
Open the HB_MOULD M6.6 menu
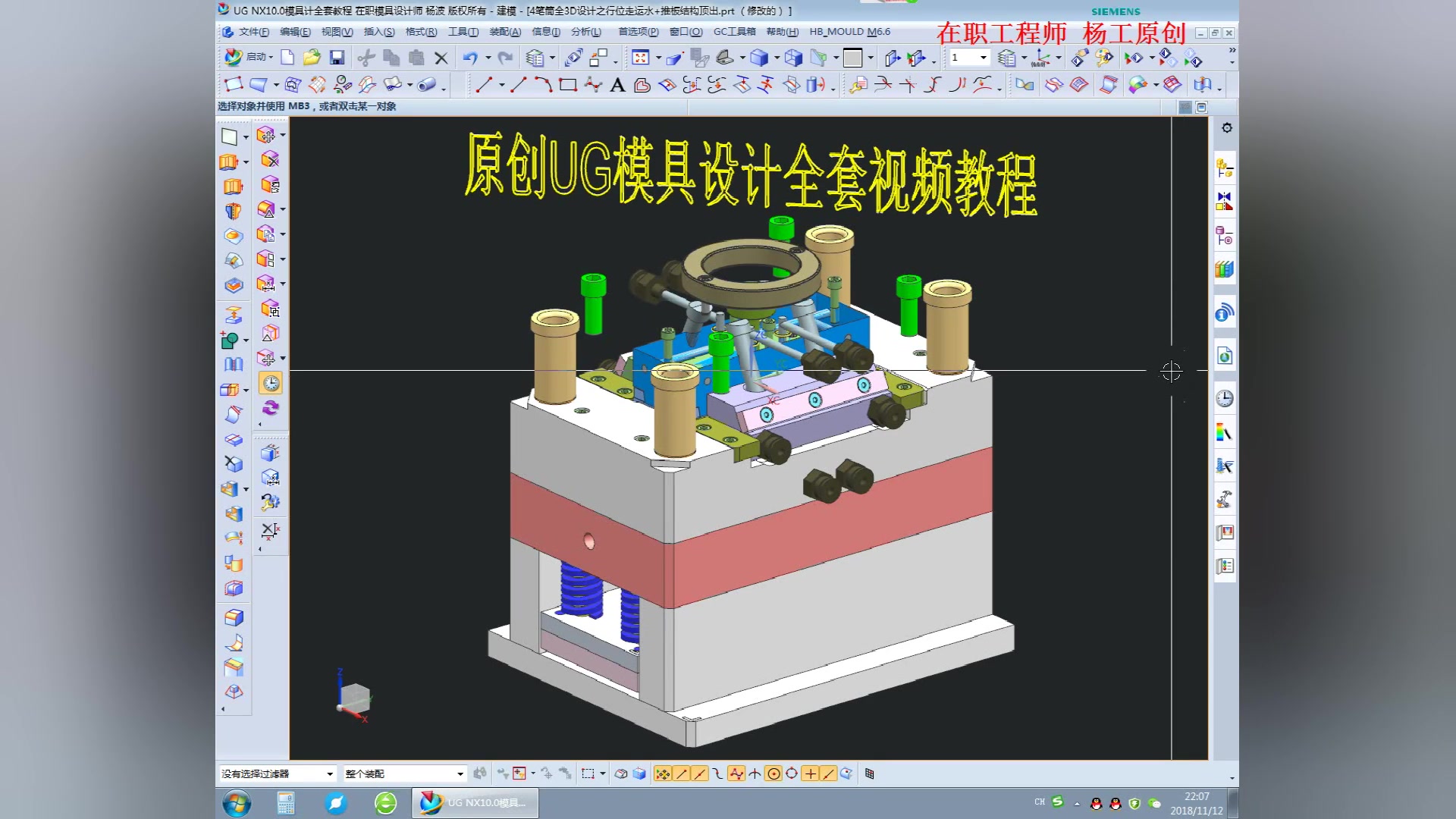pyautogui.click(x=849, y=32)
